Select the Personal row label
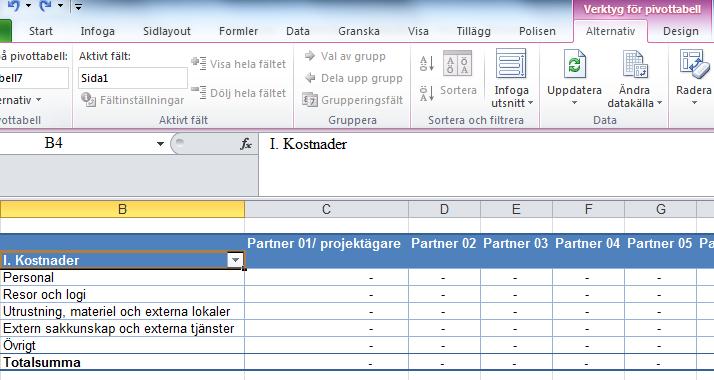 coord(122,277)
